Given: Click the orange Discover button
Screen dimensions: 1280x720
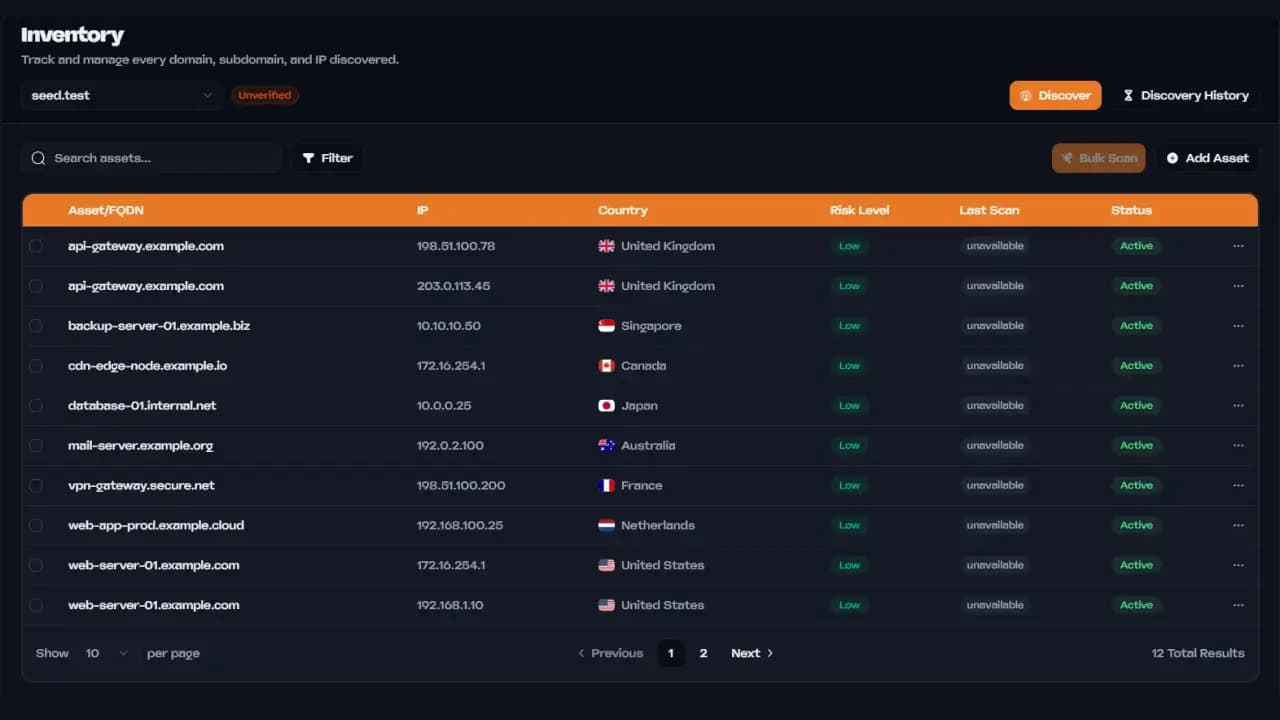Looking at the screenshot, I should tap(1055, 95).
